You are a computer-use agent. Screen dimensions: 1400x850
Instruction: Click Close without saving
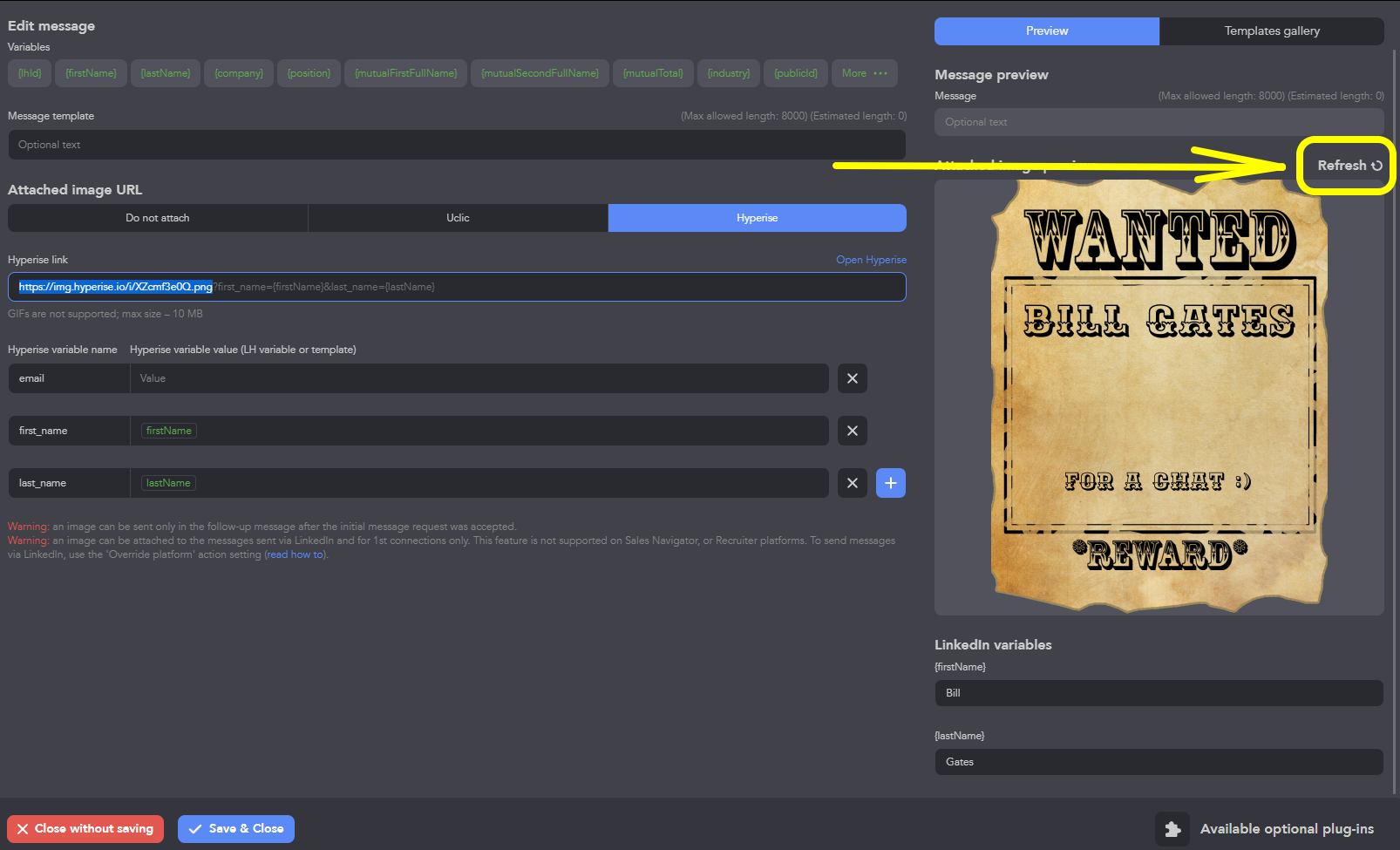tap(85, 829)
